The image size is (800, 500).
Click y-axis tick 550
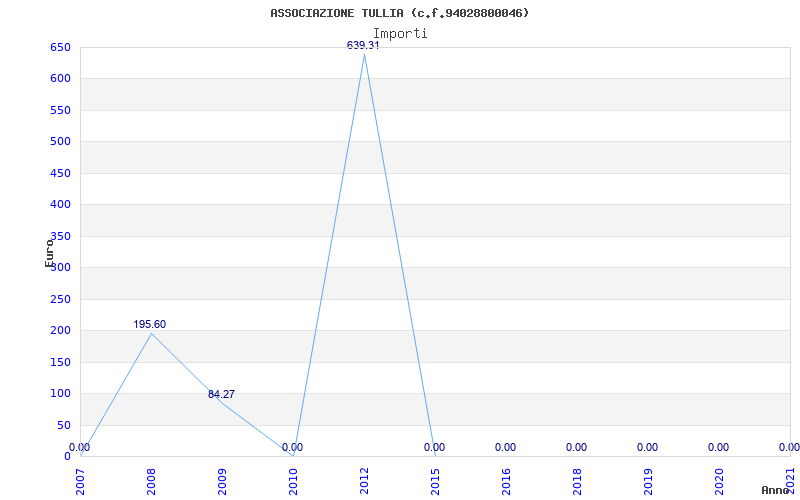tap(60, 110)
